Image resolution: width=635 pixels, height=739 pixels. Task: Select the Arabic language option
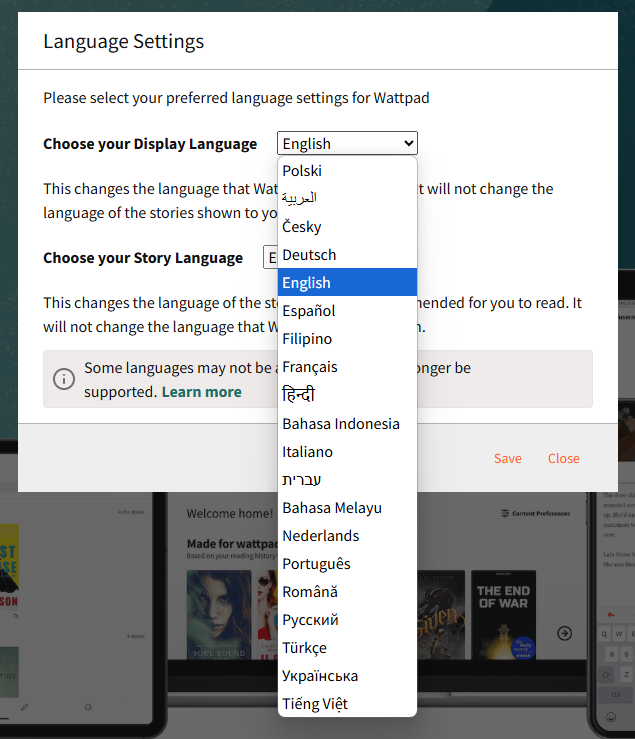347,198
